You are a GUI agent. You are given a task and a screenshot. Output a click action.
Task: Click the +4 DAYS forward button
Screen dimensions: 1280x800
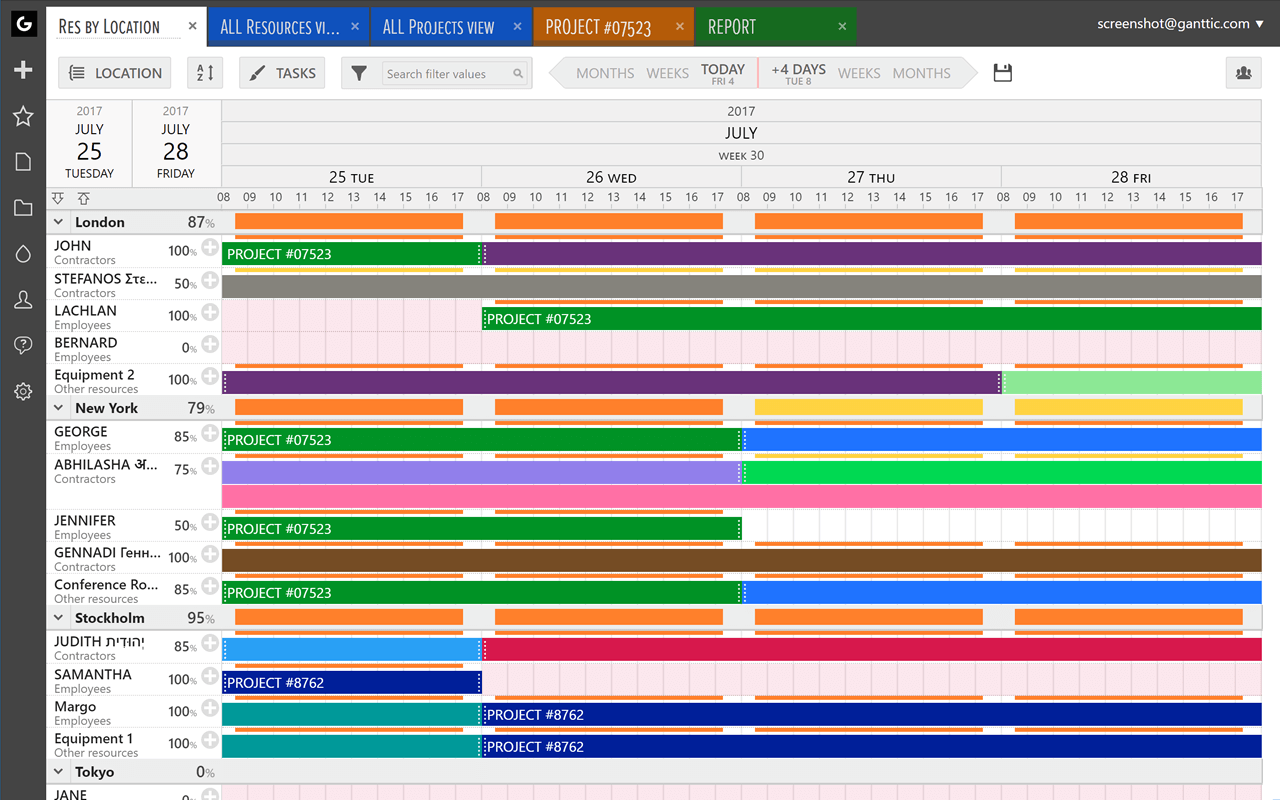coord(798,73)
